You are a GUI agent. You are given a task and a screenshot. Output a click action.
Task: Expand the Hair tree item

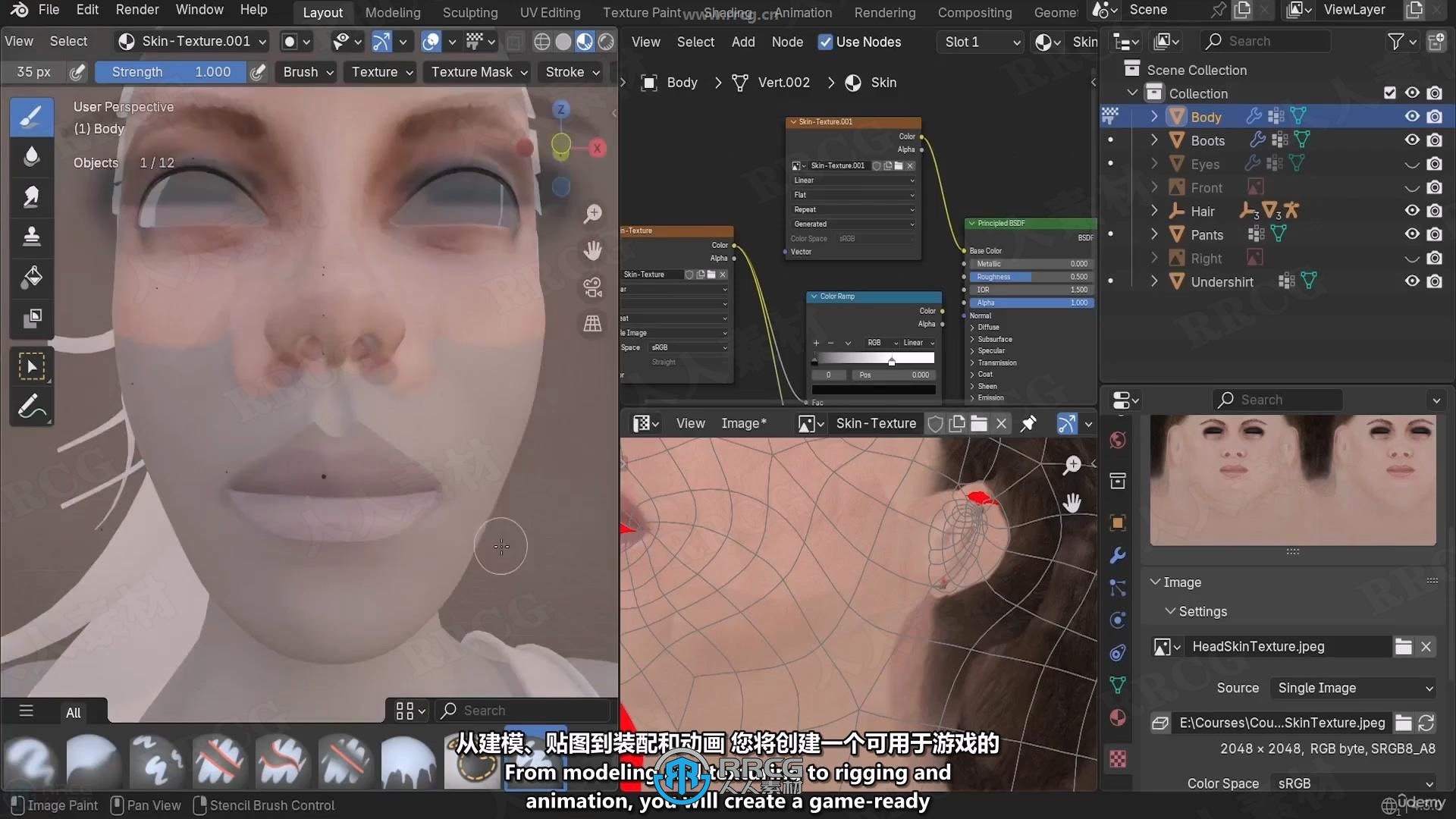[x=1153, y=211]
